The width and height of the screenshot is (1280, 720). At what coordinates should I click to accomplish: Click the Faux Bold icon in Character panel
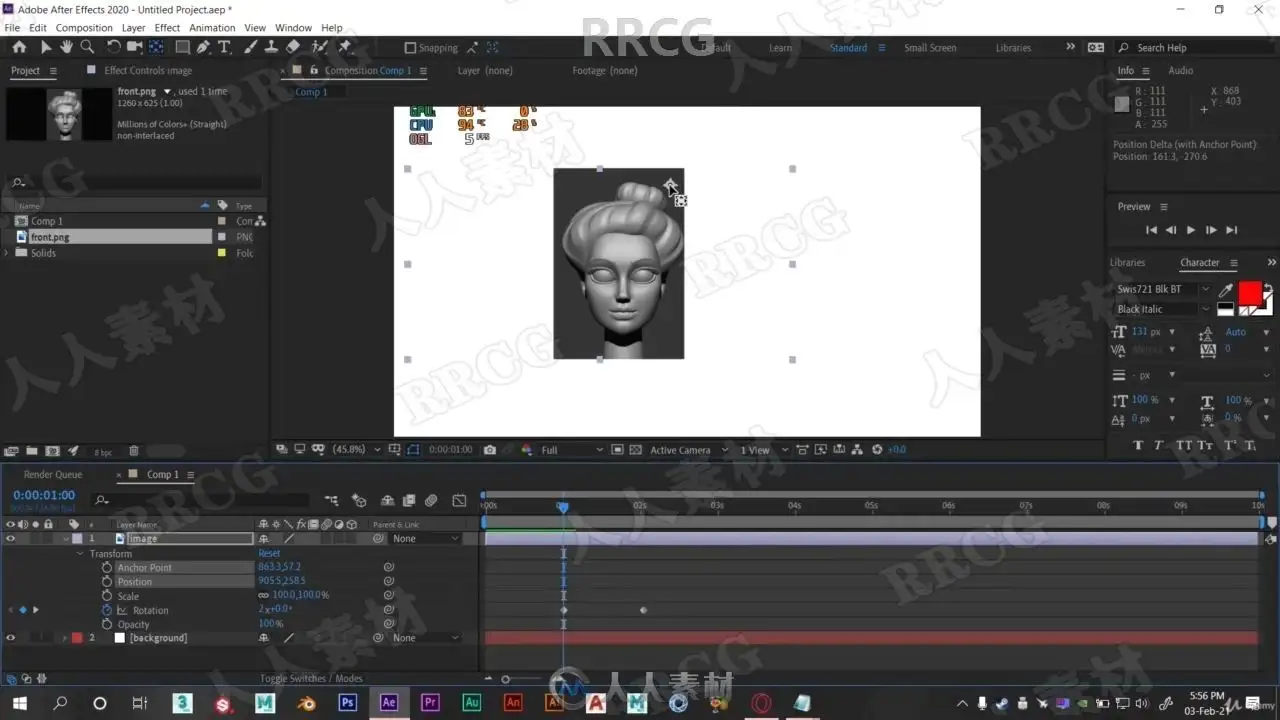tap(1138, 446)
